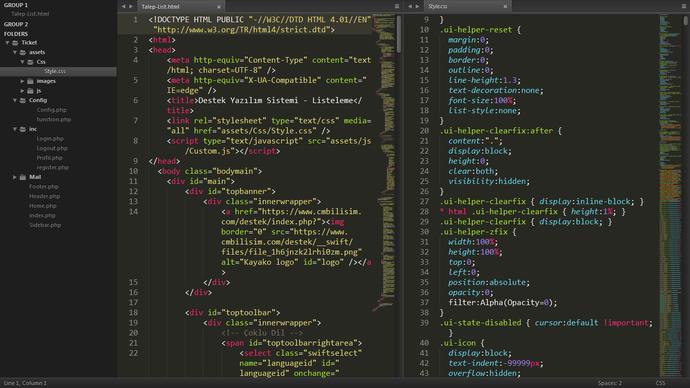This screenshot has height=388, width=690.
Task: Open index.php in the sidebar
Action: coord(42,216)
